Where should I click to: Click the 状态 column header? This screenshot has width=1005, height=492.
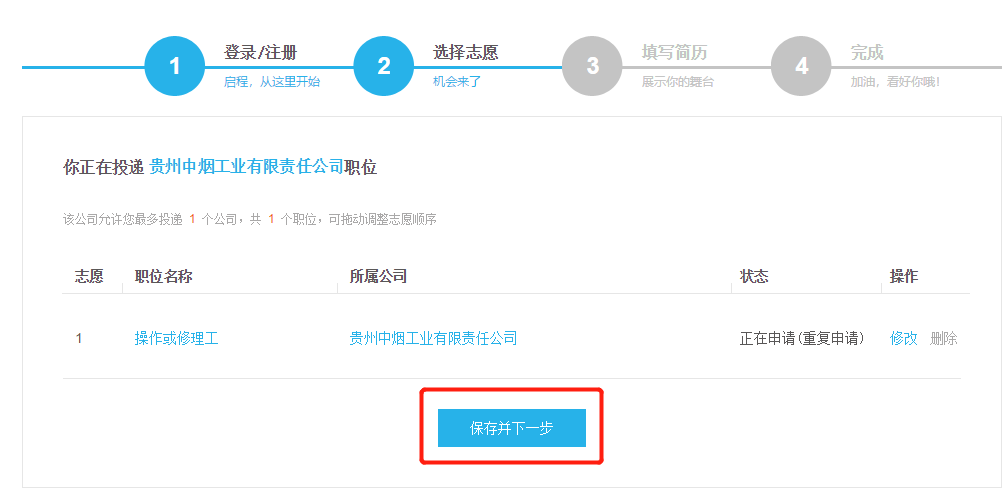(x=754, y=276)
